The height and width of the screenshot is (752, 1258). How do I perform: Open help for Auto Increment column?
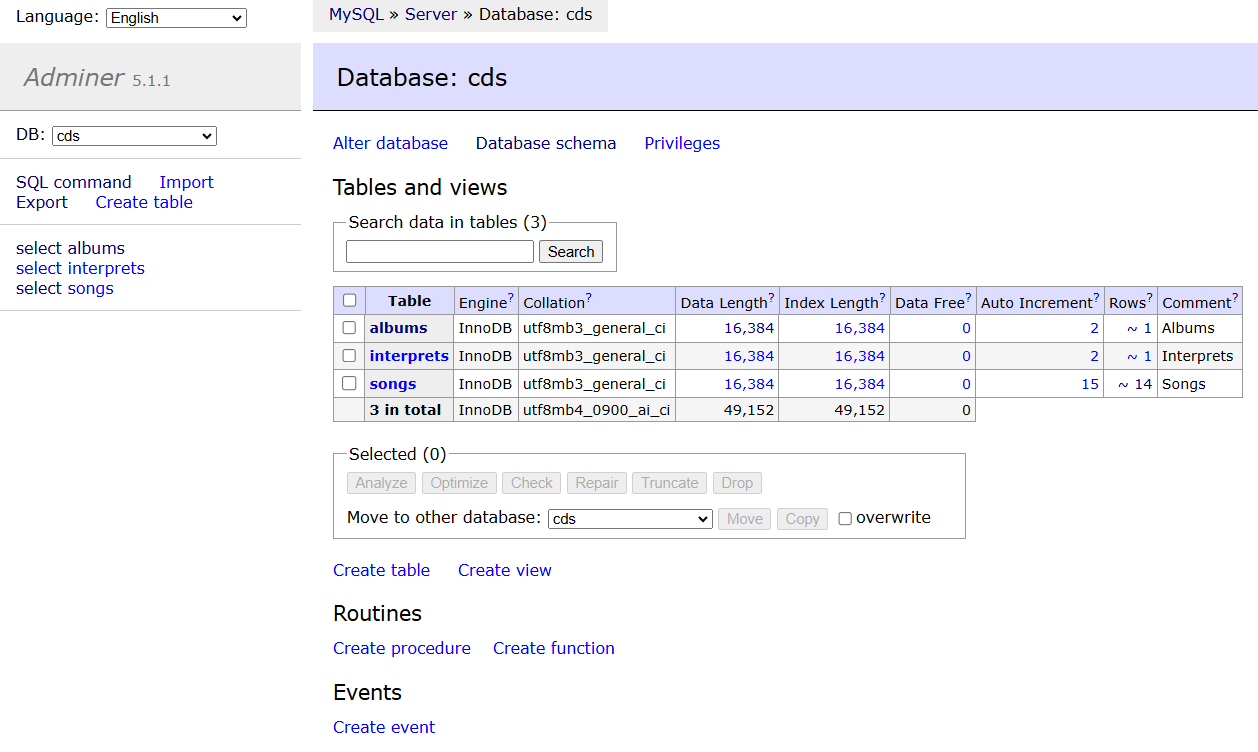coord(1096,295)
